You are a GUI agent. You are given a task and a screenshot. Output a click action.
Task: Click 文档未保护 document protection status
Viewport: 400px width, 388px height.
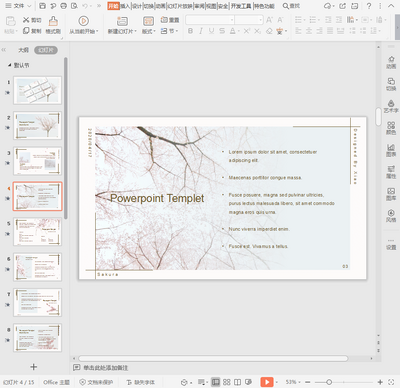(96, 382)
